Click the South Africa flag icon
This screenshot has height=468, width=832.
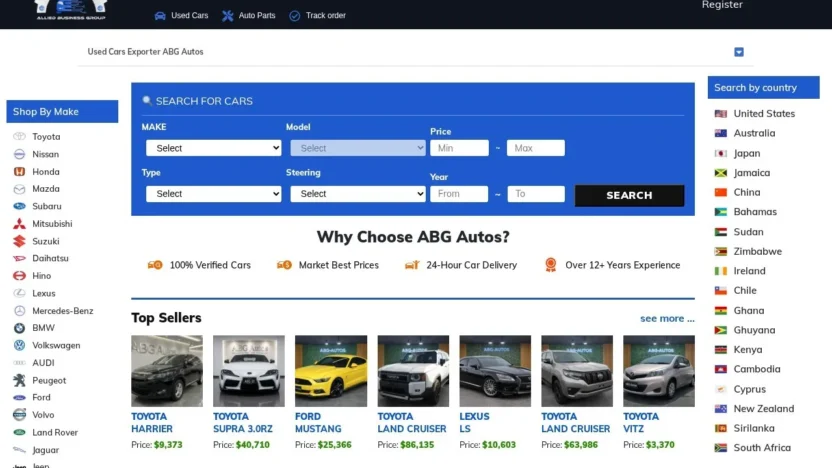(x=721, y=448)
